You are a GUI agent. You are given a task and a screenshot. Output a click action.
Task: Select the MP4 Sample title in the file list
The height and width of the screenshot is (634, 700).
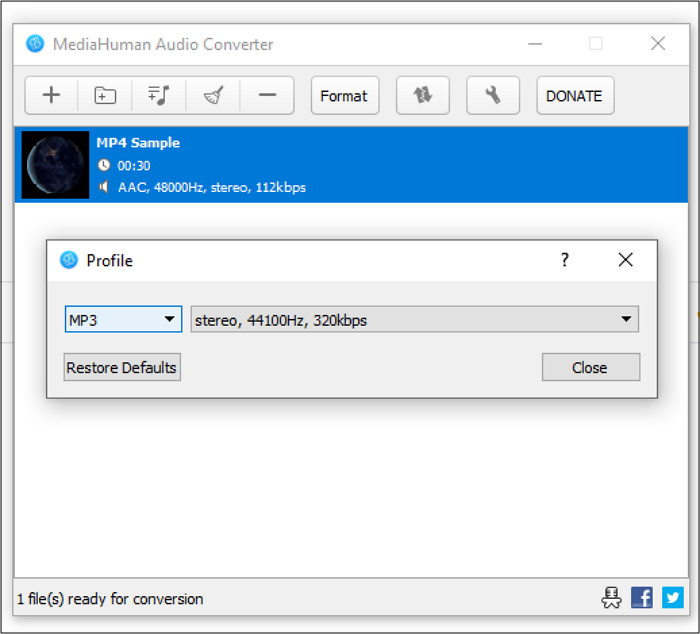[x=138, y=143]
